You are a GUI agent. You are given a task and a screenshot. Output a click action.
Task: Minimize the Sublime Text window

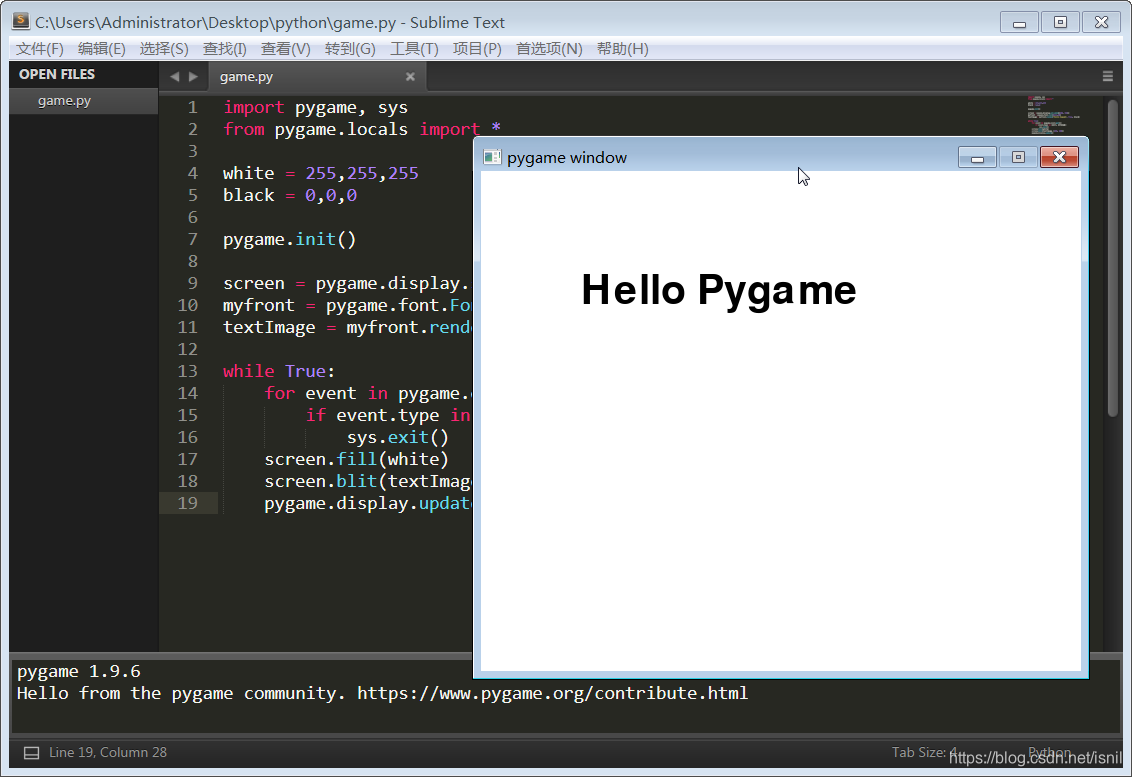point(1019,22)
